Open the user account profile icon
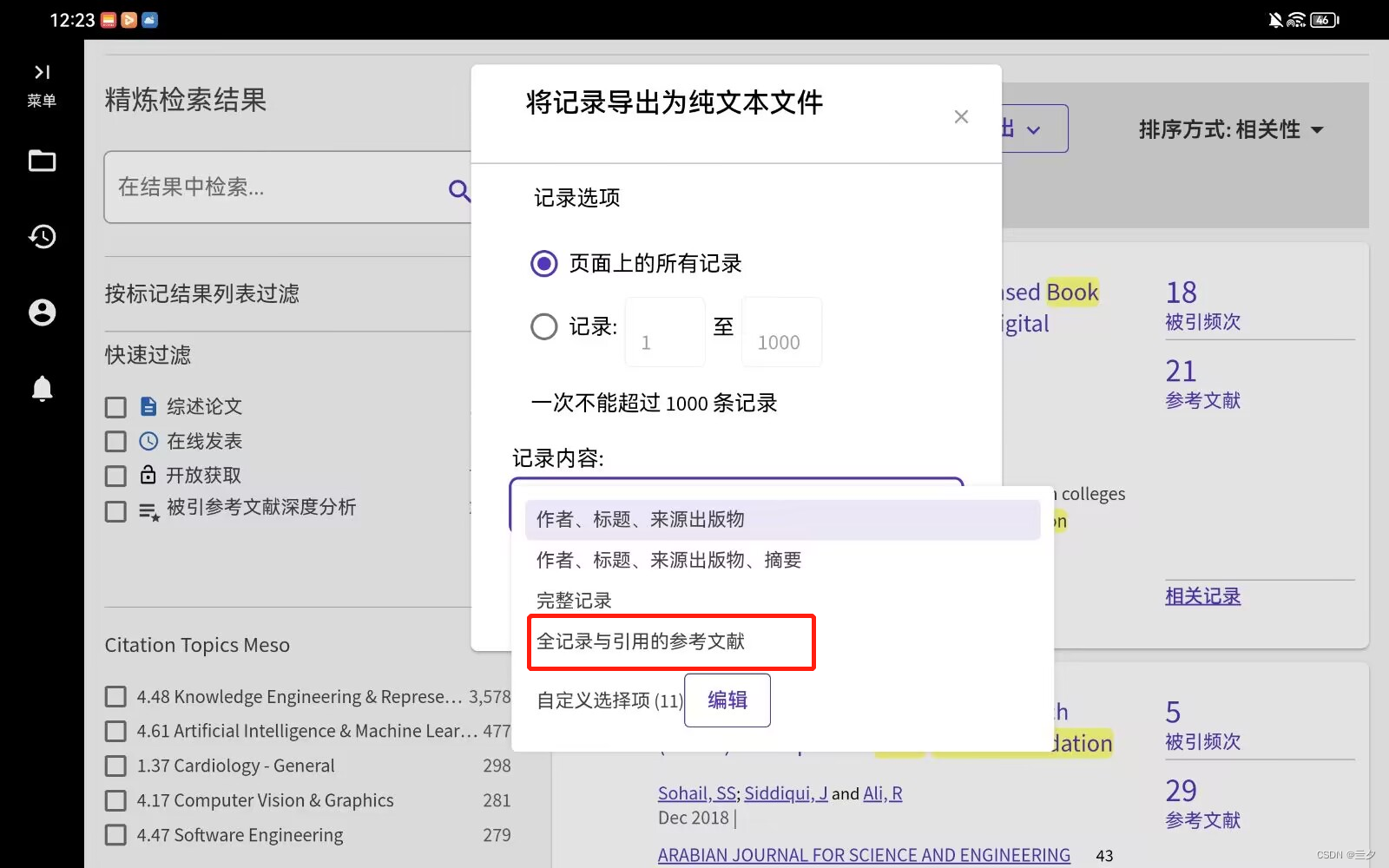 coord(42,312)
